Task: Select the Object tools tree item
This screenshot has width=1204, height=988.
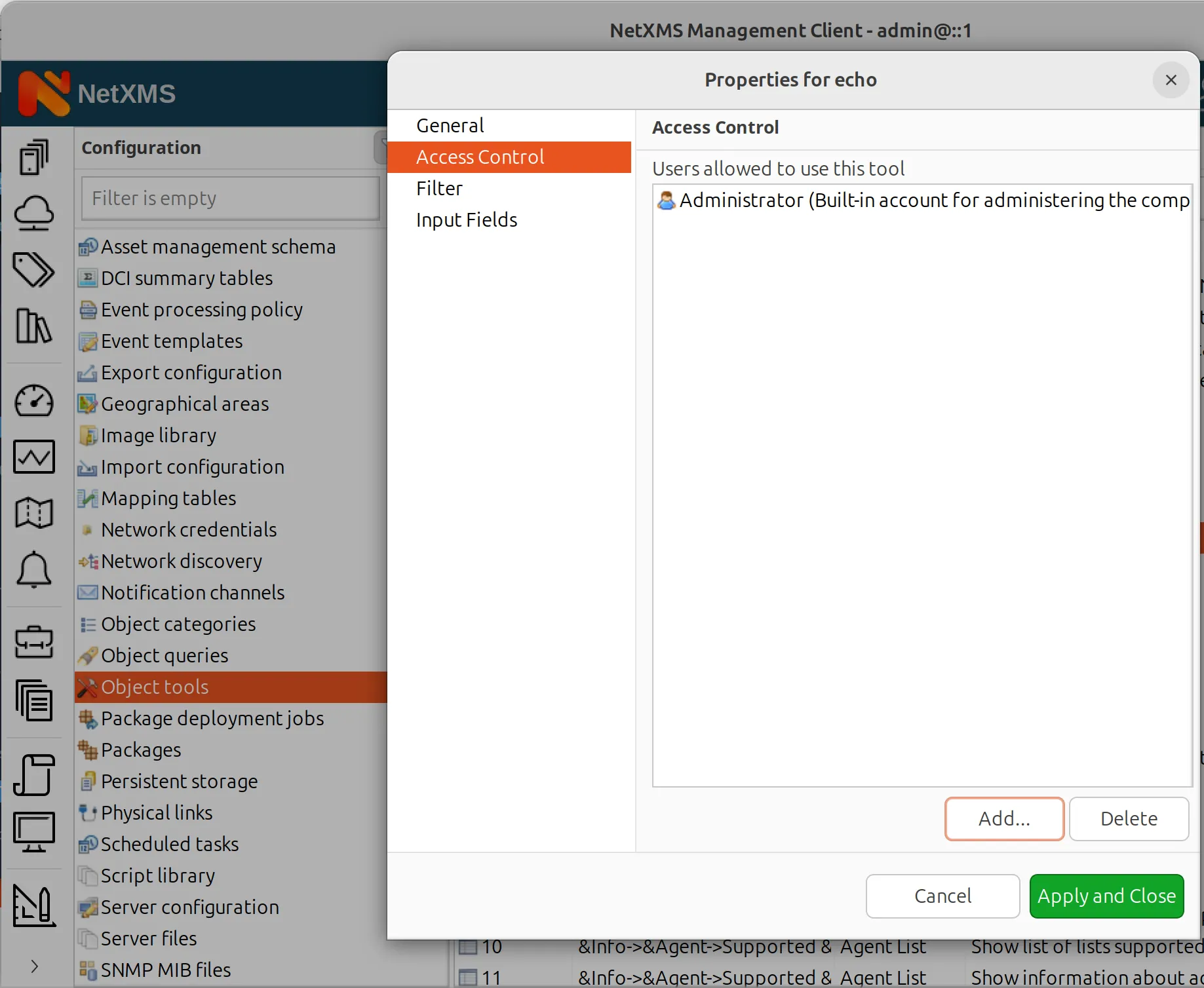Action: (155, 687)
